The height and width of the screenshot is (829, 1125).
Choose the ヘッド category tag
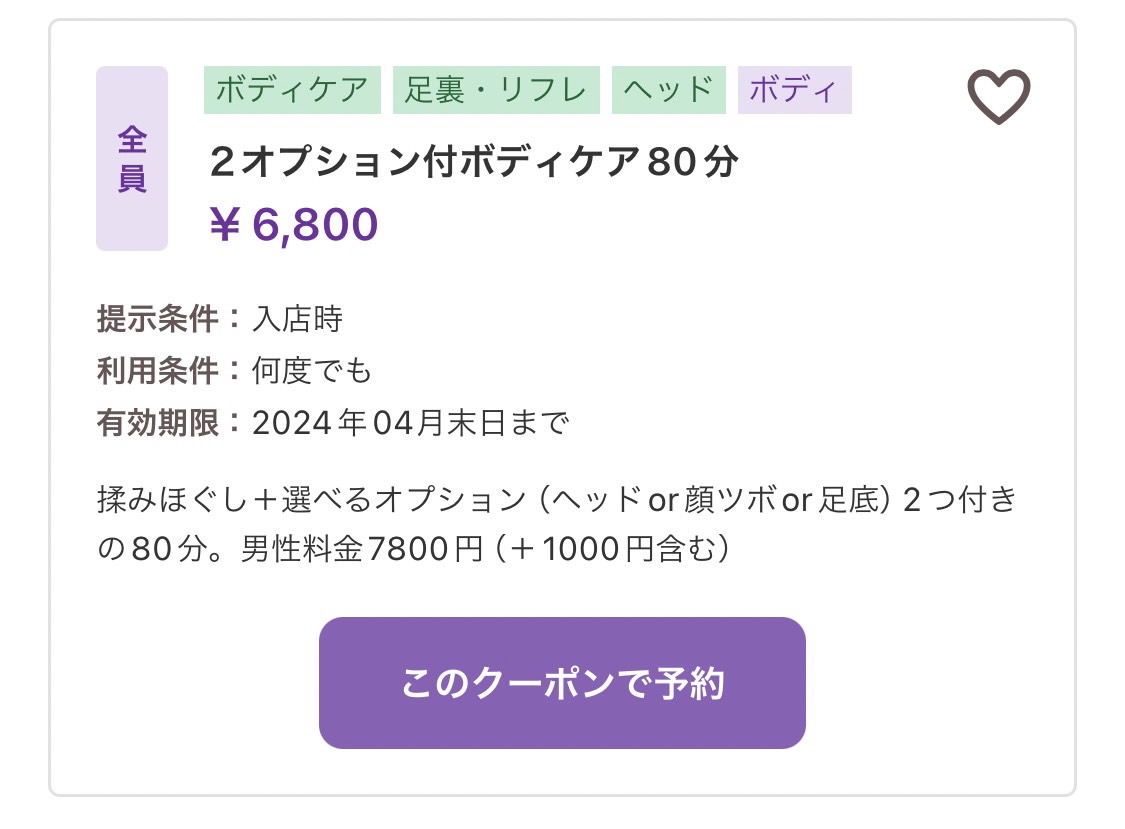pyautogui.click(x=669, y=90)
